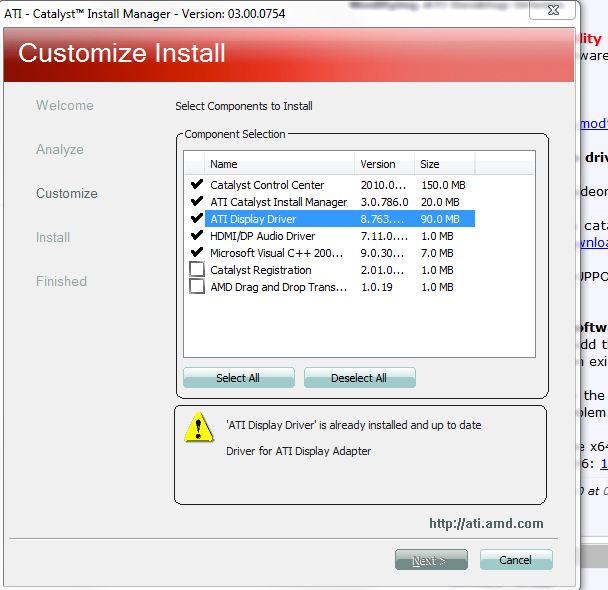Click the 7.0 MB size cell
The image size is (608, 590).
[x=437, y=253]
